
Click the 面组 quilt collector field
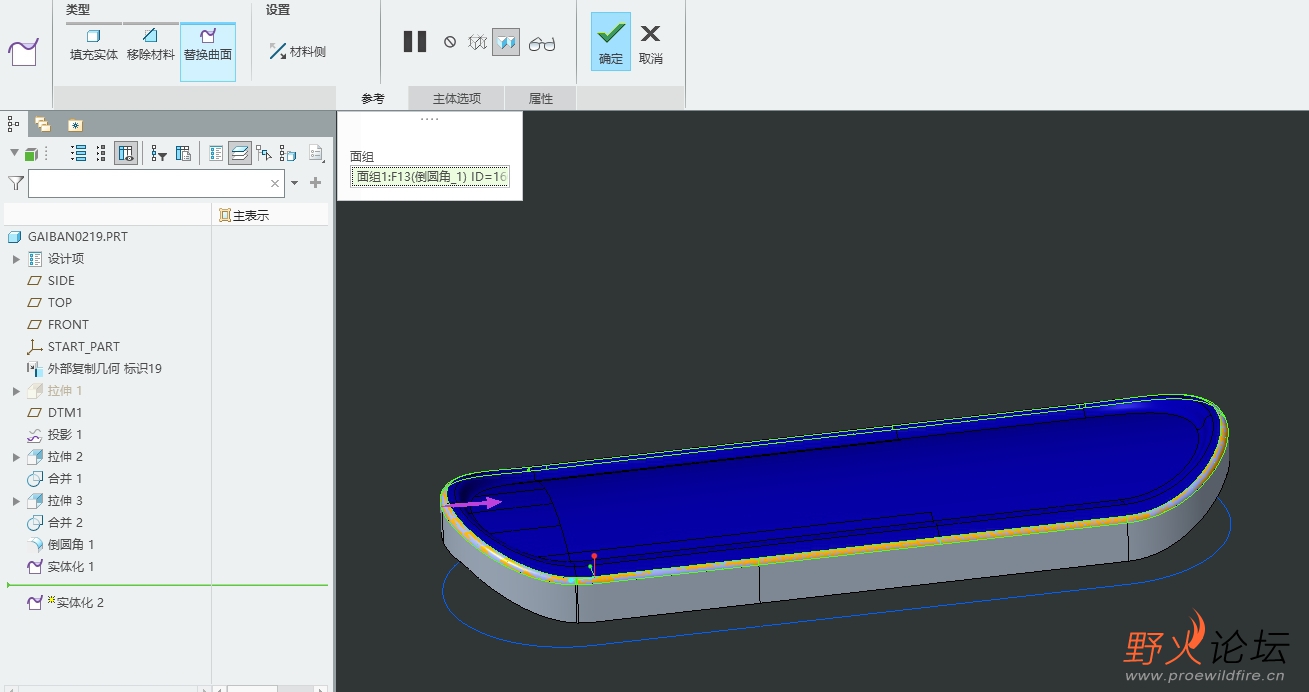430,176
